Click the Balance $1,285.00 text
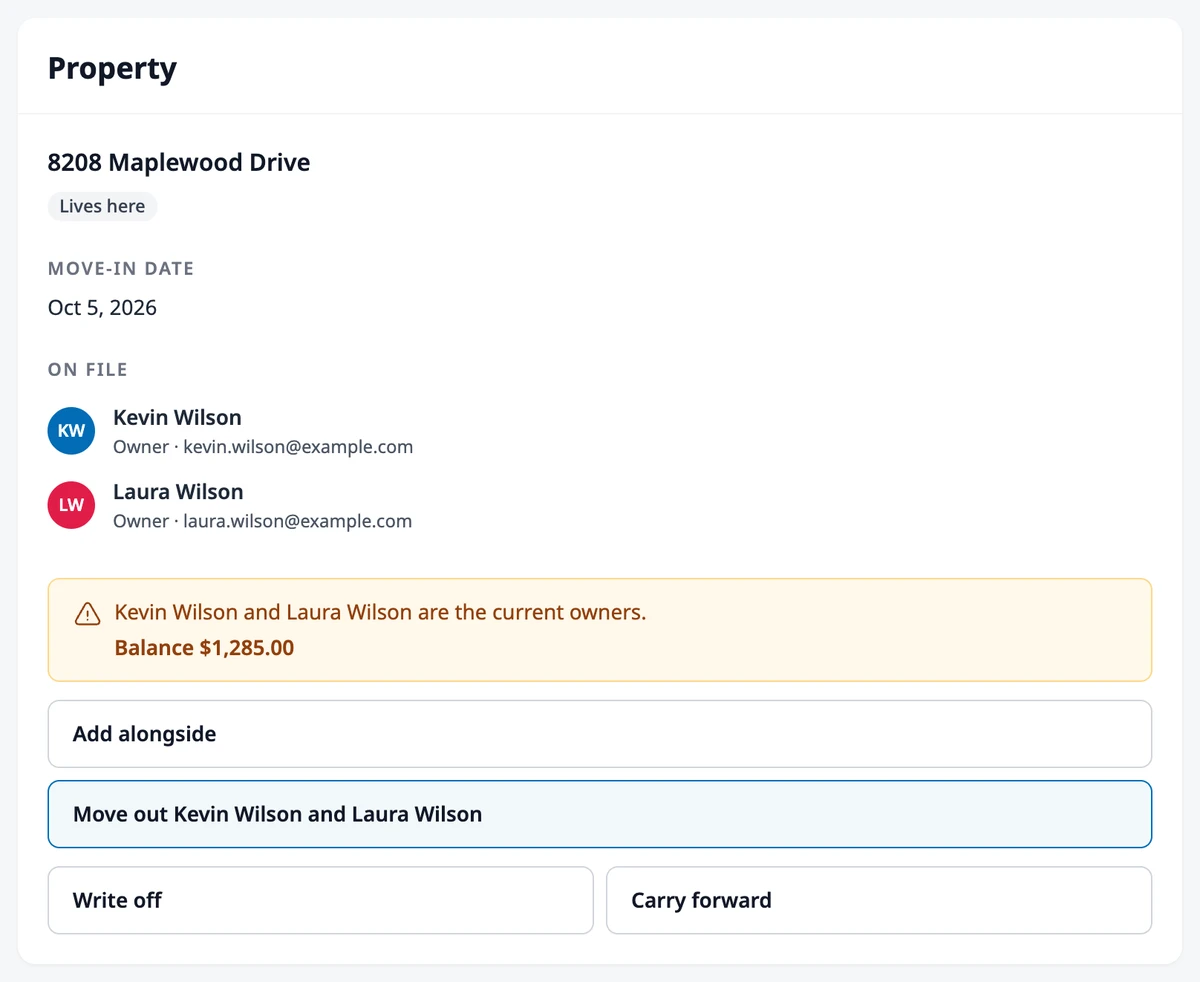Screen dimensions: 1200x982 pos(204,647)
